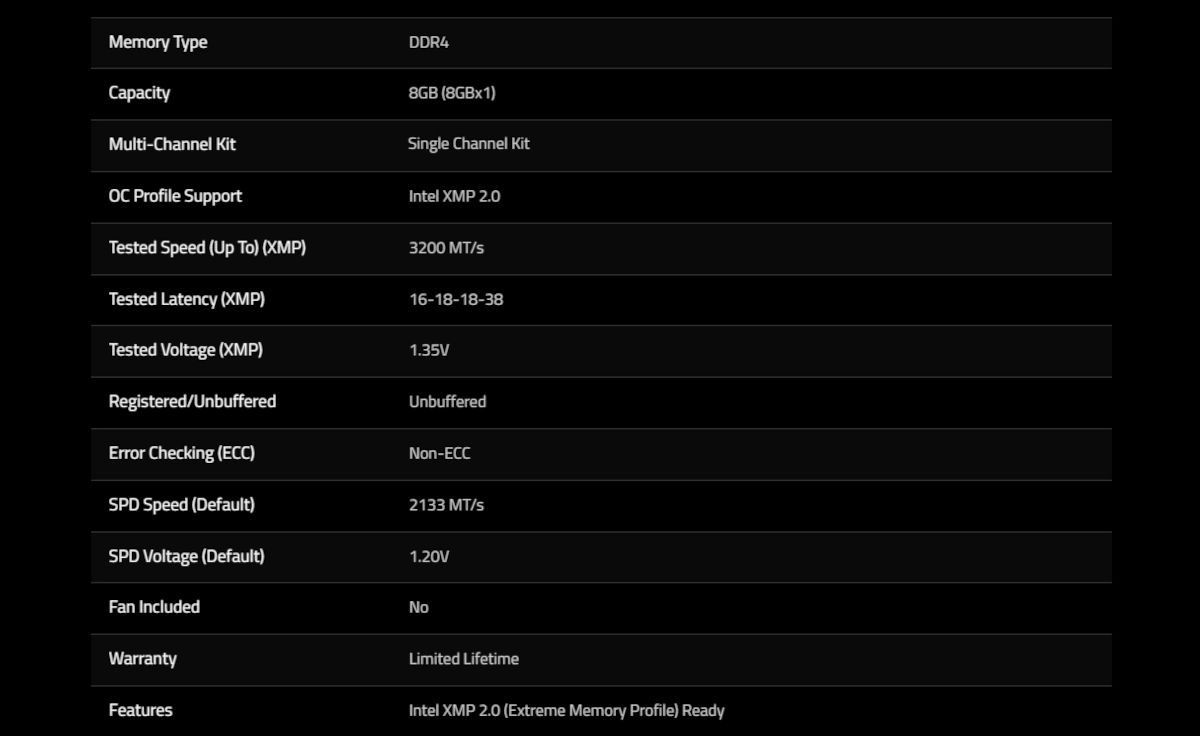Click the Capacity label
1200x736 pixels.
point(139,93)
